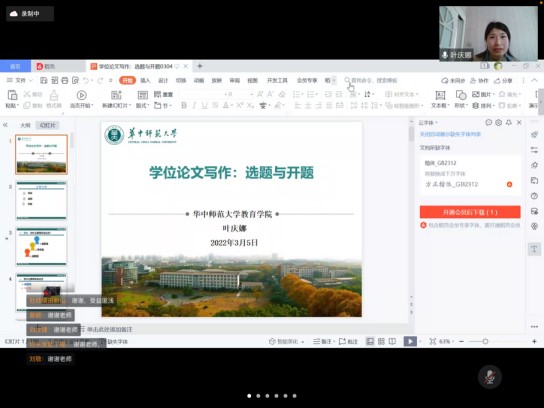Click the print preview icon
Screen dimensions: 544x408
[x=75, y=80]
